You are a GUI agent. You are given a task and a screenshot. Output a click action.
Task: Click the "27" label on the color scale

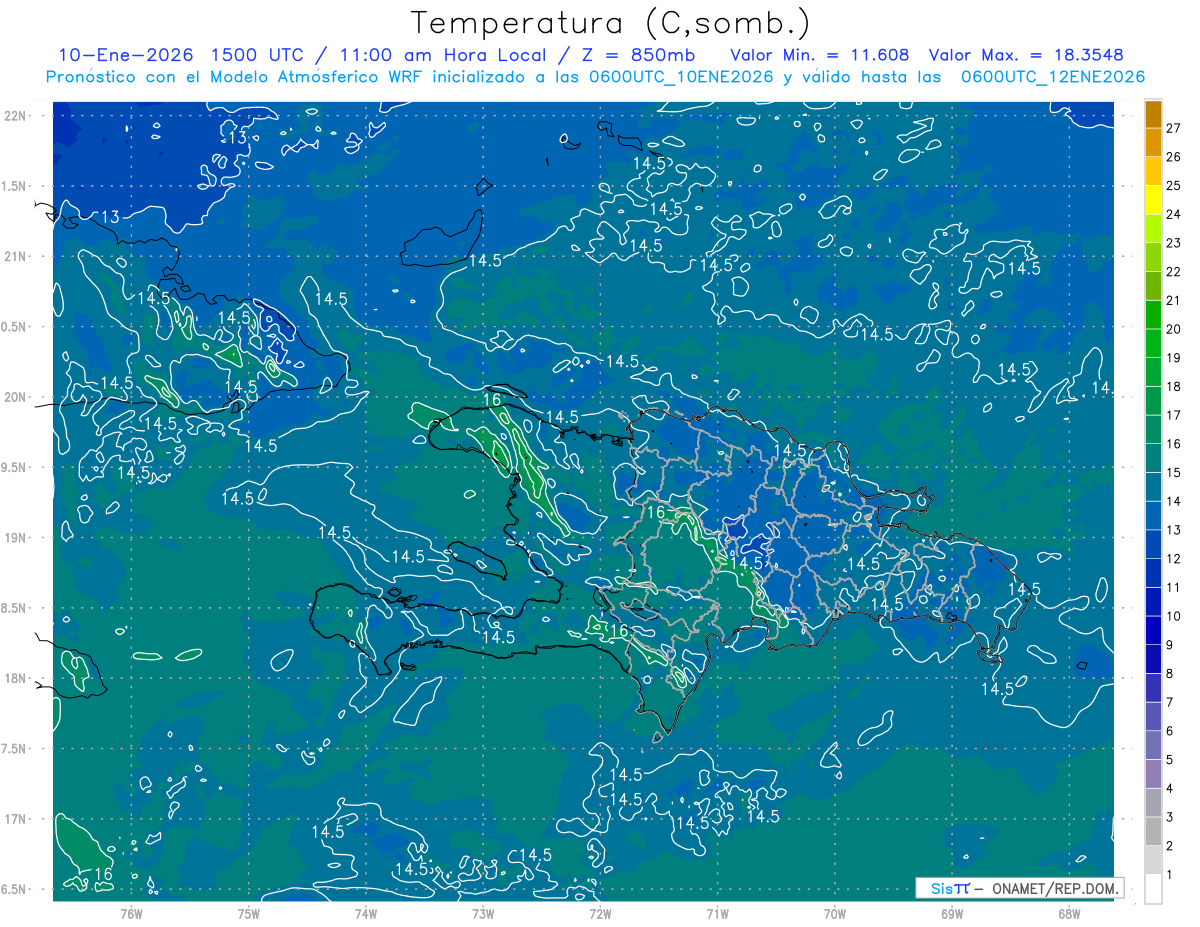[1173, 128]
